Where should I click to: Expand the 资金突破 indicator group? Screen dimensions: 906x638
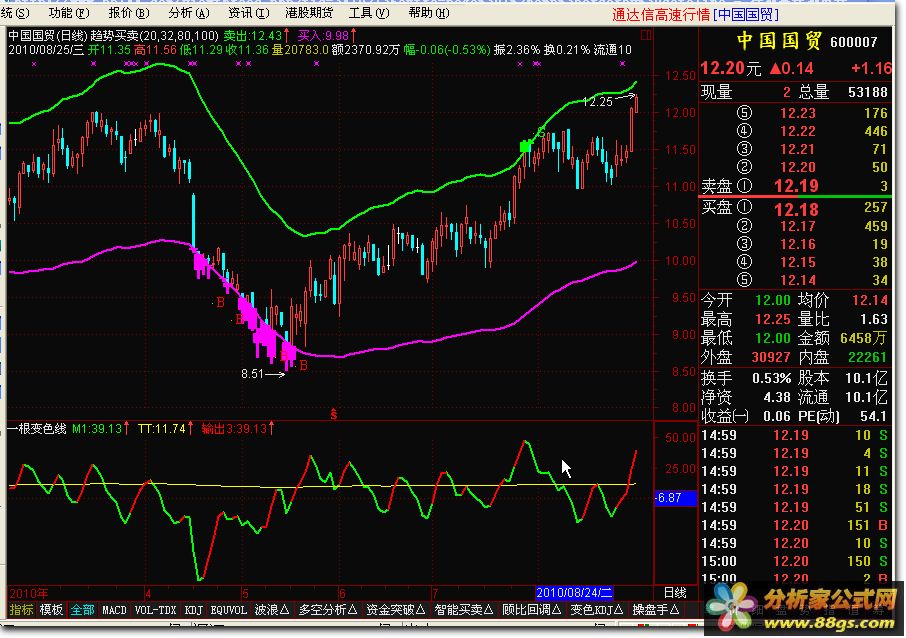point(396,610)
